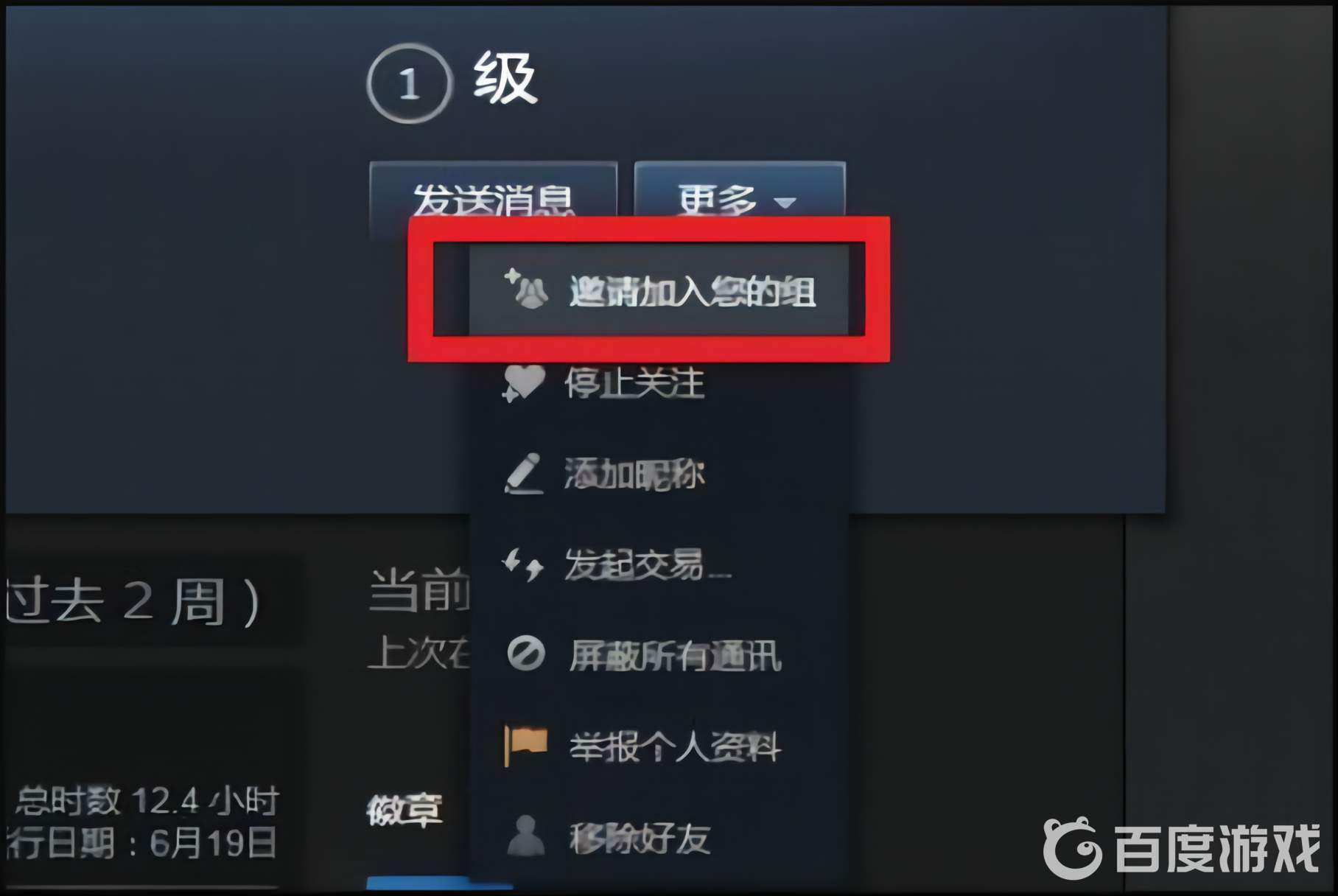Click the block circle icon for 屏蔽所有通讯
Viewport: 1338px width, 896px height.
[x=526, y=654]
